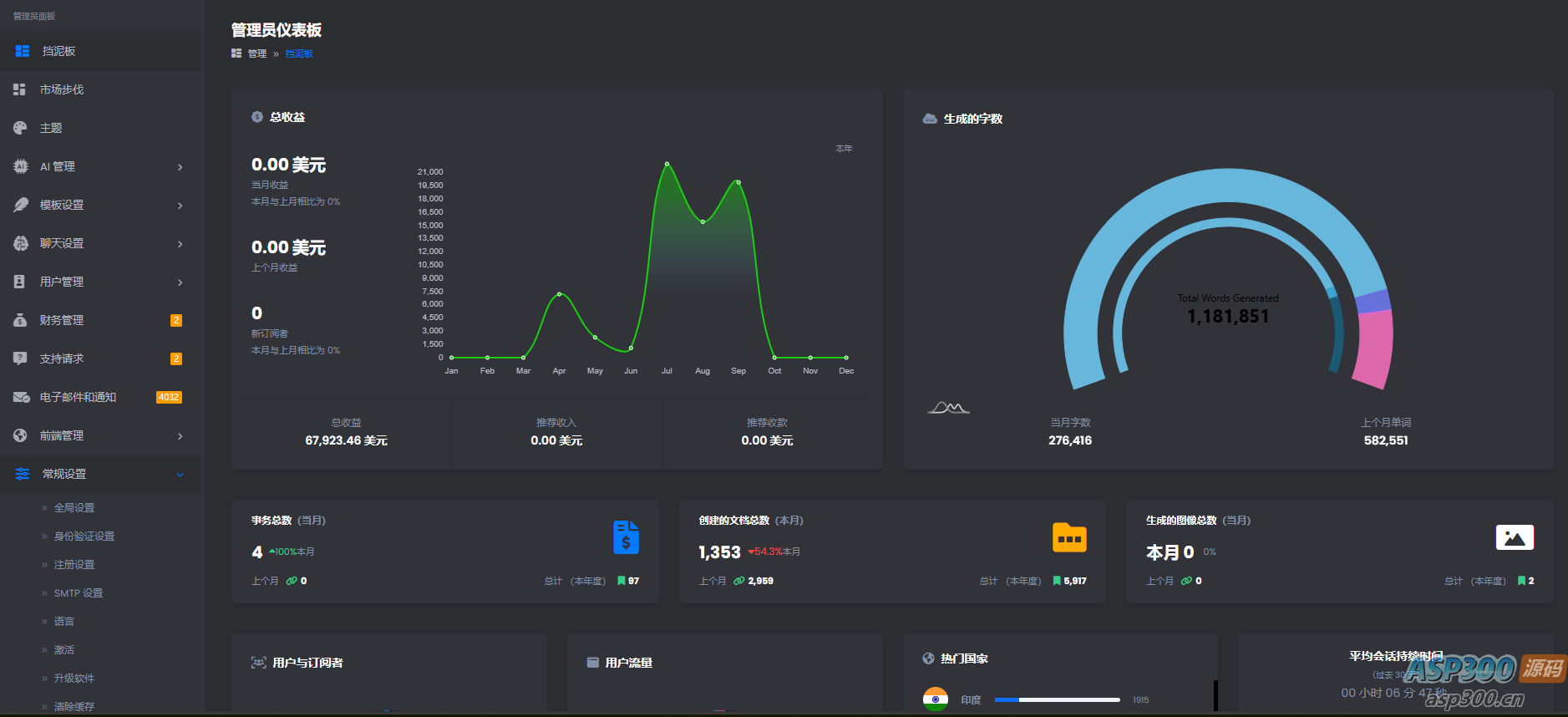Screen dimensions: 1568x717
Task: Click the India flag icon in 热门国家
Action: (936, 699)
